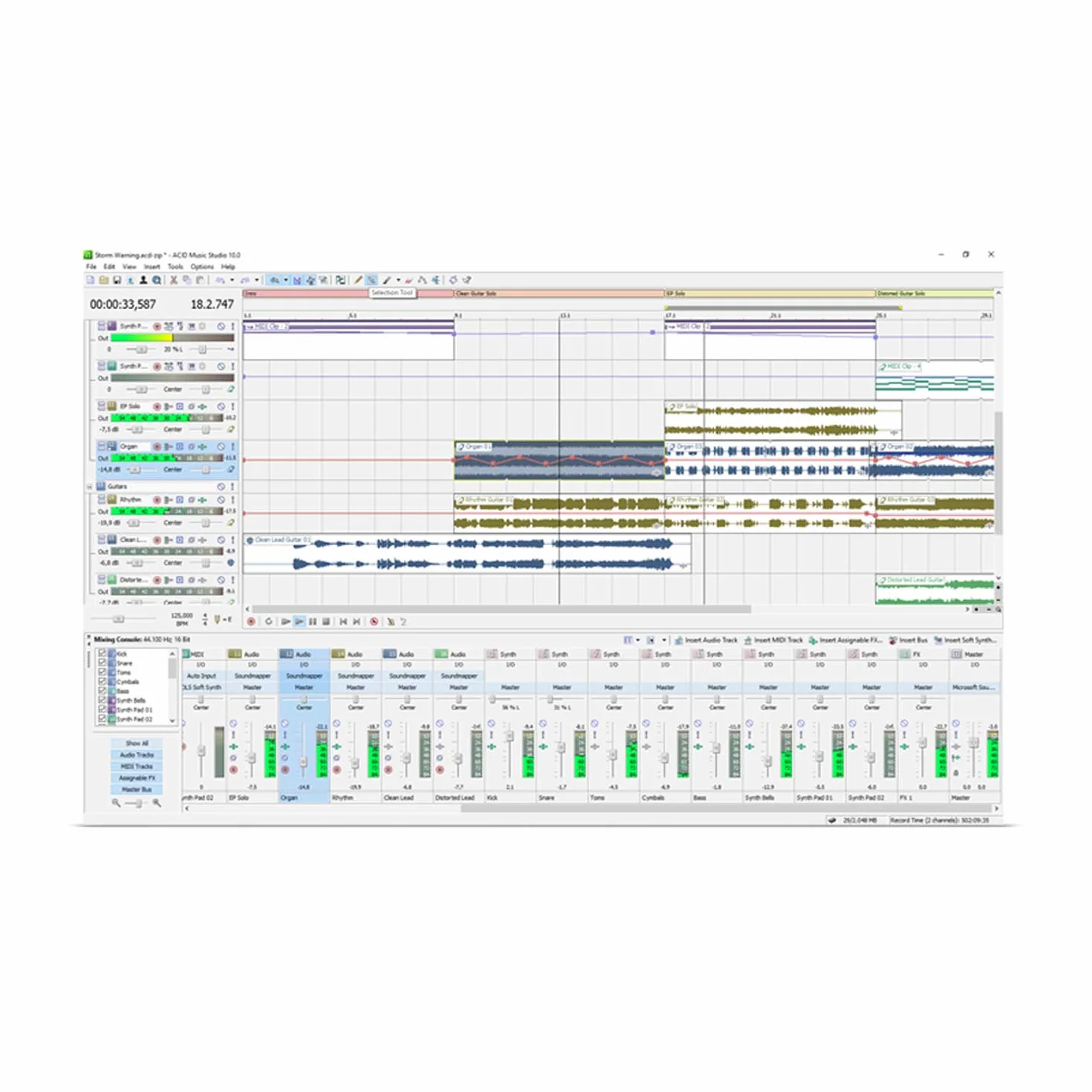Screen dimensions: 1092x1092
Task: Click the Organ channel volume fader
Action: pyautogui.click(x=304, y=762)
